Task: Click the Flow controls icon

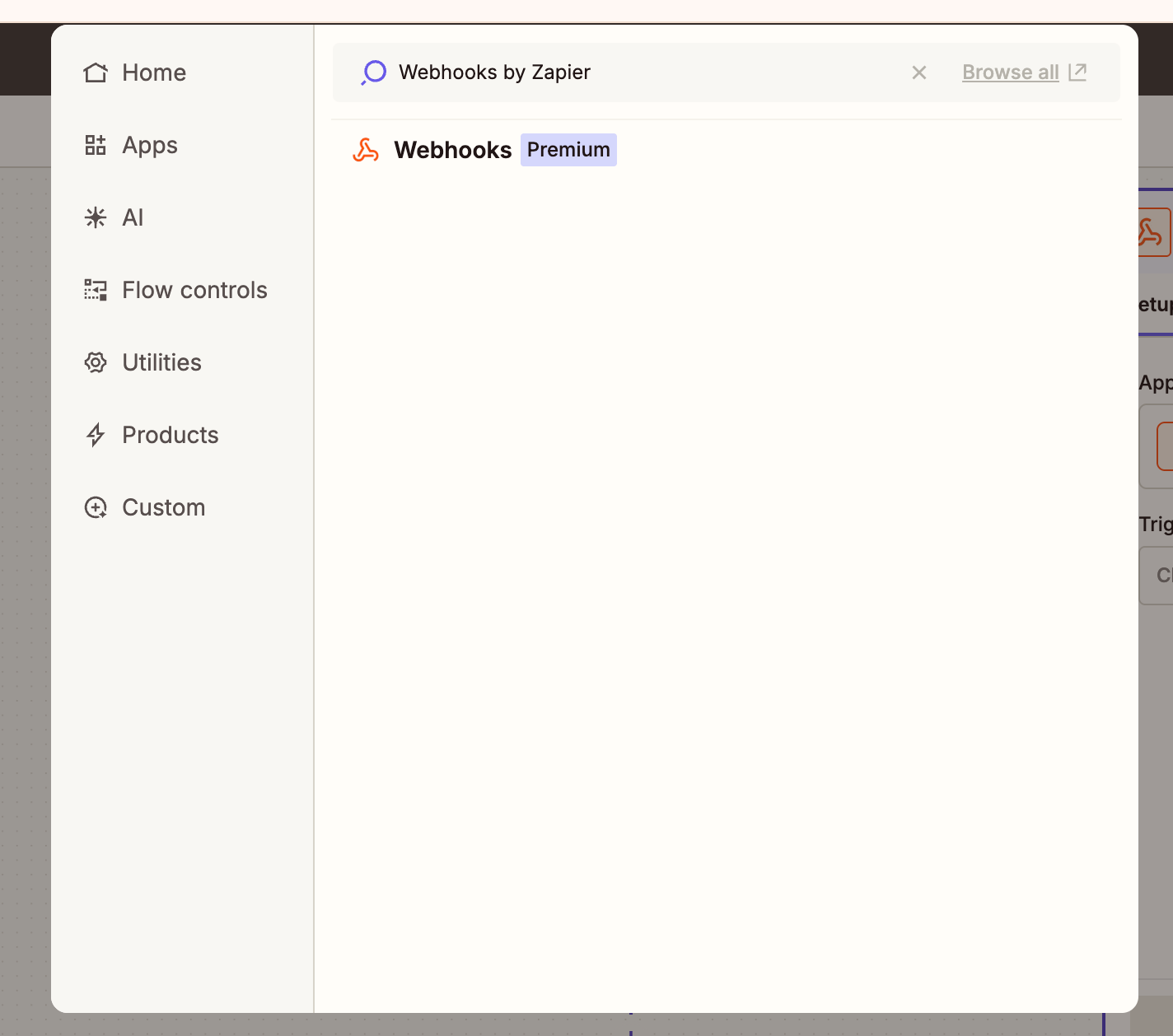Action: [x=96, y=290]
